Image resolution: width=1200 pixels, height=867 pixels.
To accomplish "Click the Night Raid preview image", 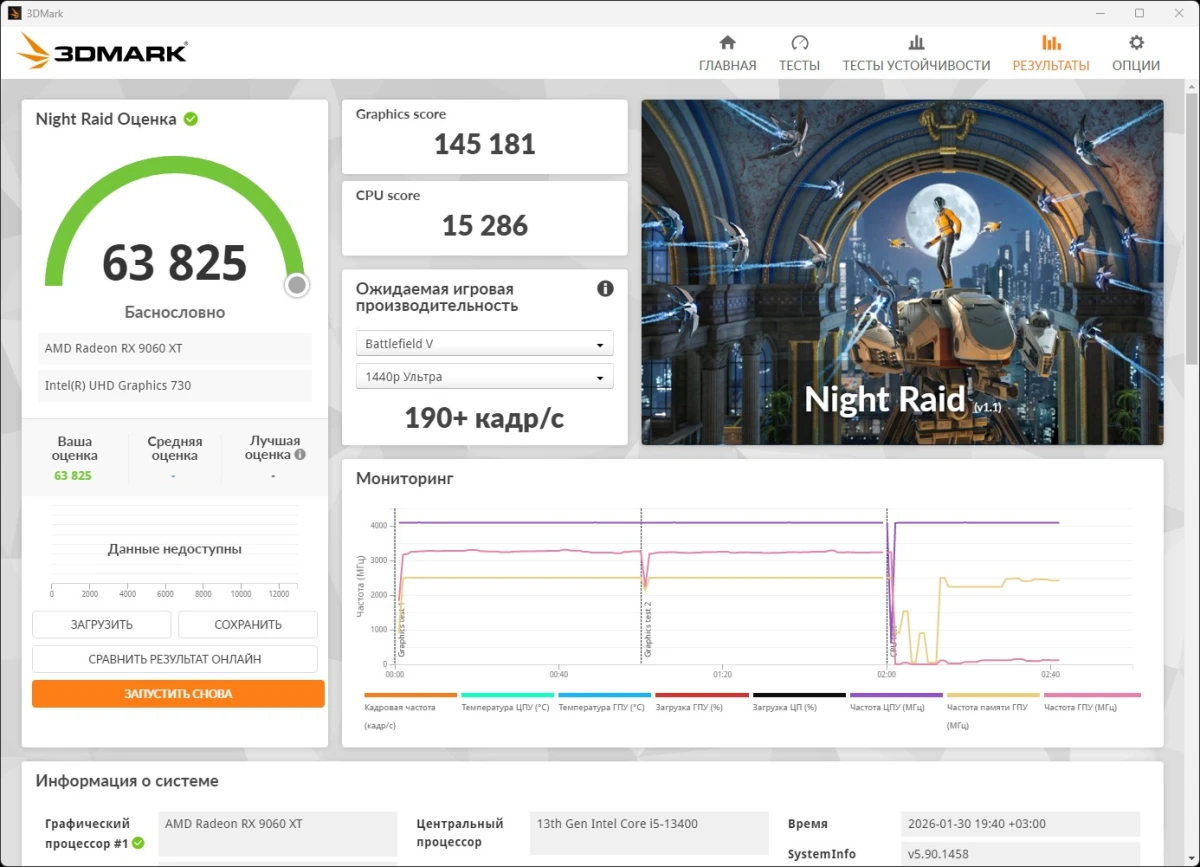I will tap(902, 272).
